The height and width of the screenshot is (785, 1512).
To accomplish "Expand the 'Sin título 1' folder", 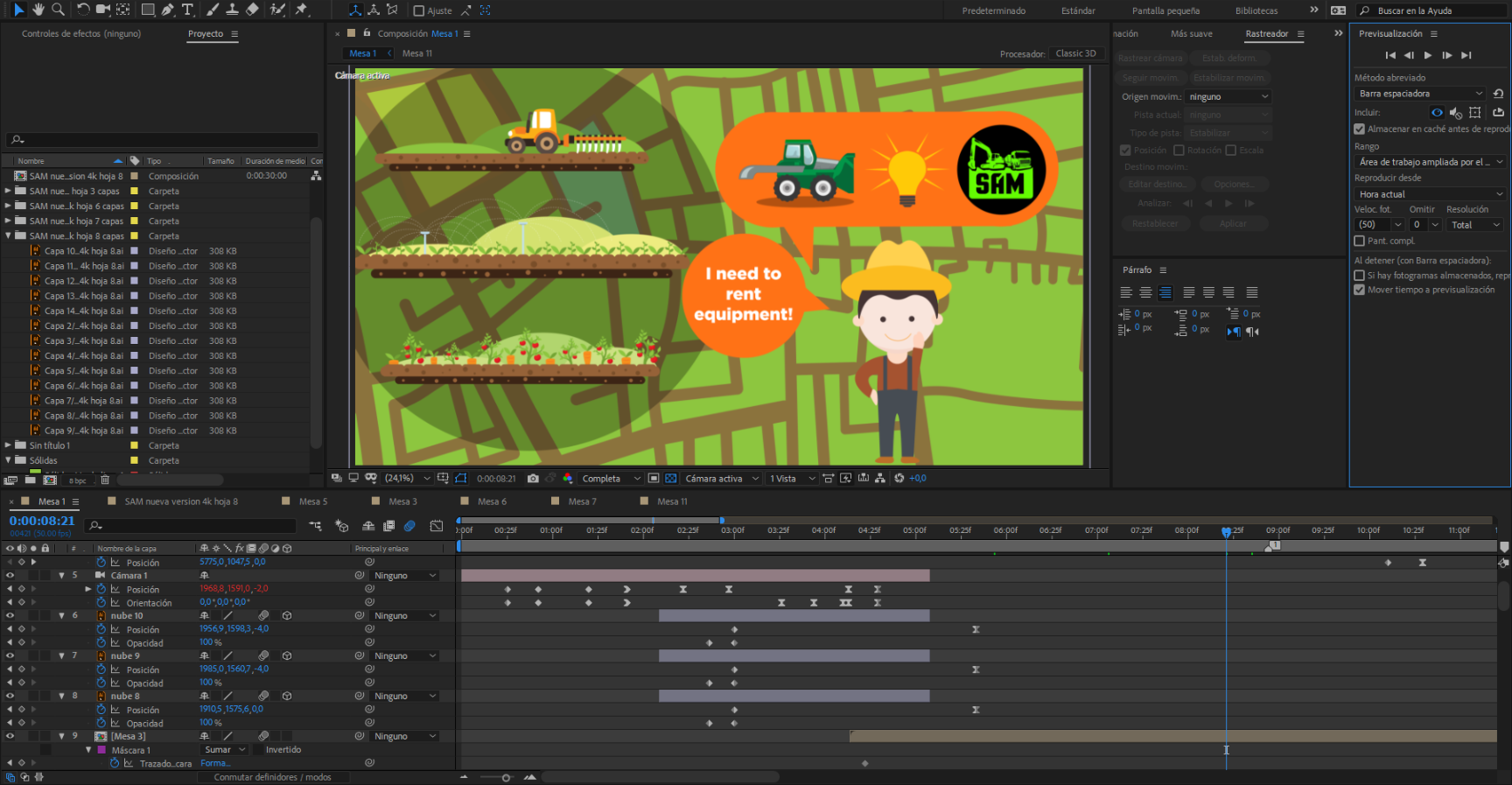I will coord(9,445).
